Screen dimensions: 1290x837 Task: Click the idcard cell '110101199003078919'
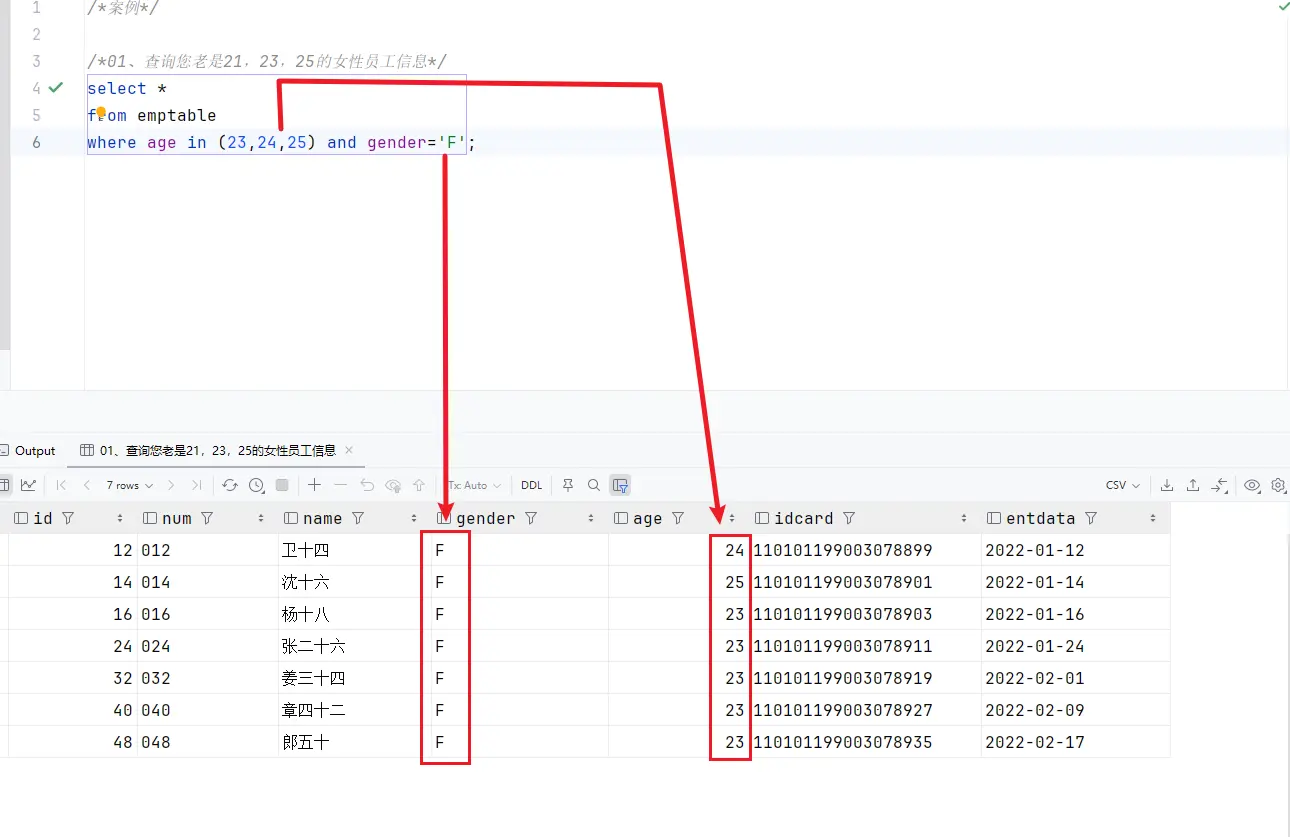click(x=843, y=678)
